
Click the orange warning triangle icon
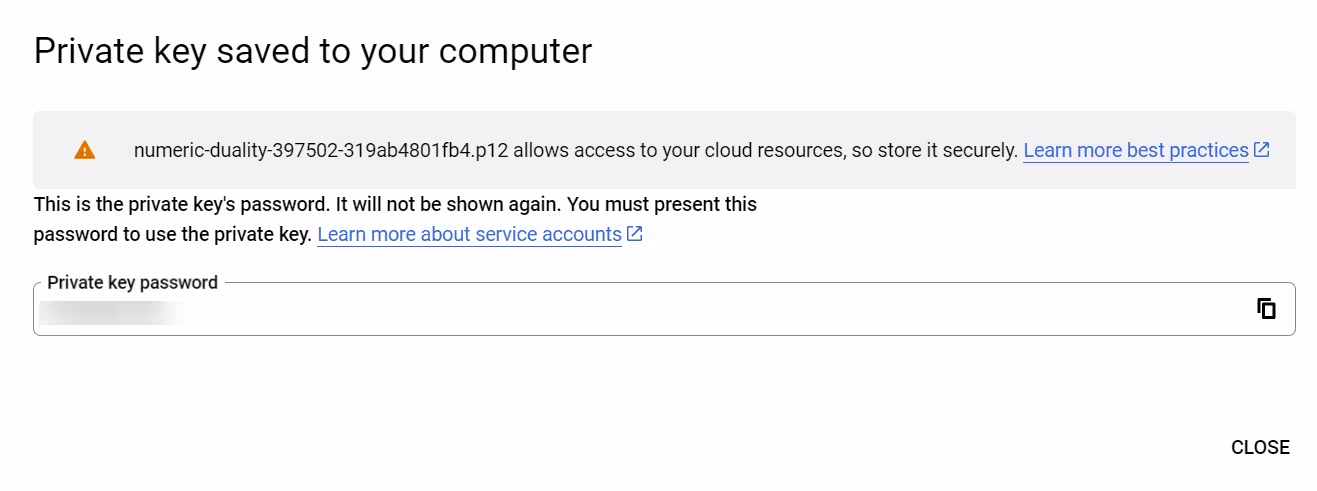pyautogui.click(x=85, y=150)
